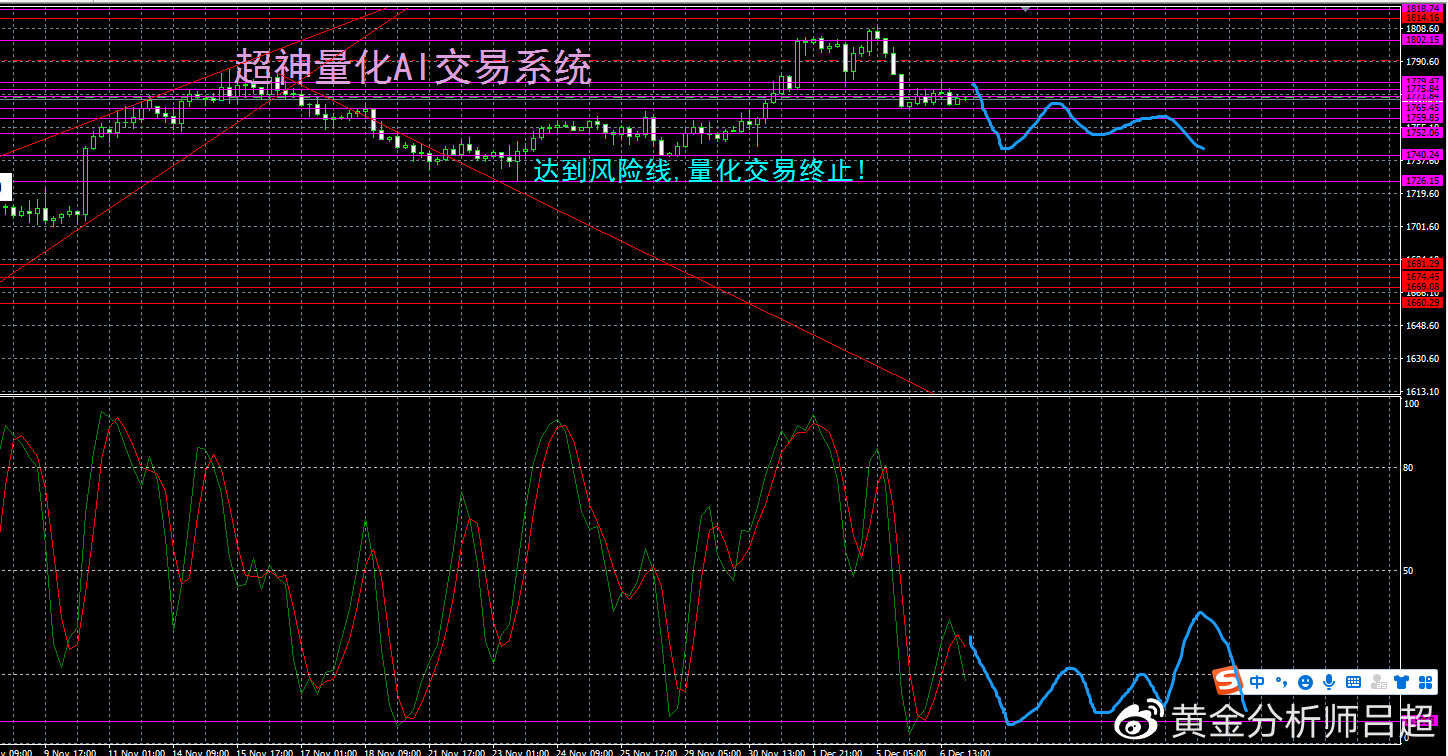Open the skin (shirt) icon on IME bar
1448x756 pixels.
point(1401,682)
